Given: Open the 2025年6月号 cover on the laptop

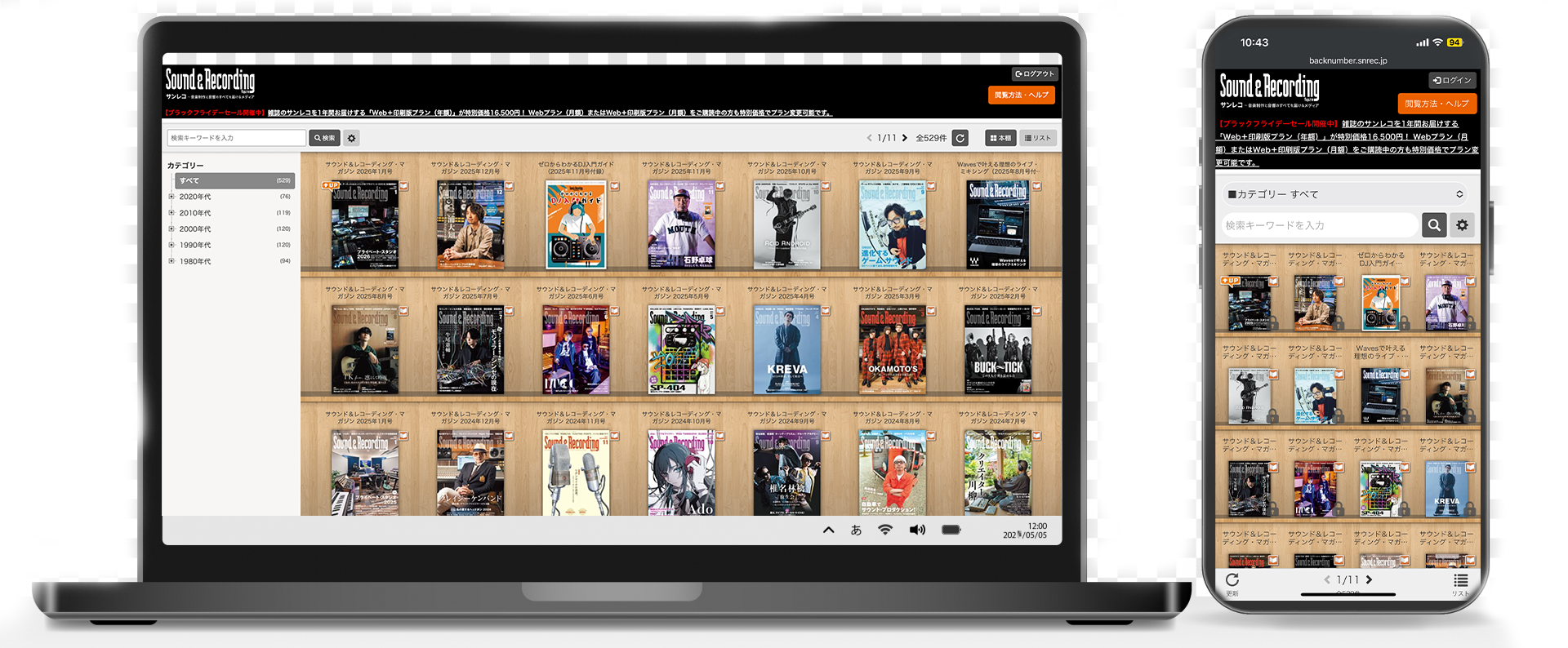Looking at the screenshot, I should coord(576,350).
